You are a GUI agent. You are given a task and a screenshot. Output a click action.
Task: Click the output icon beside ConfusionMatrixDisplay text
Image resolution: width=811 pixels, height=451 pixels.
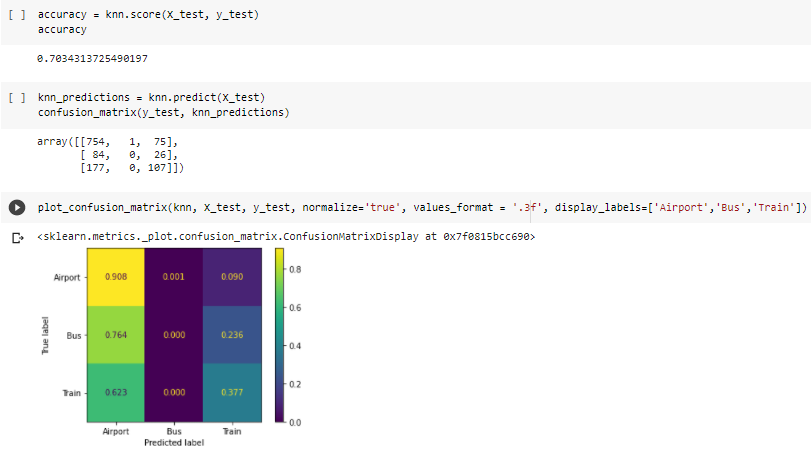pyautogui.click(x=16, y=238)
